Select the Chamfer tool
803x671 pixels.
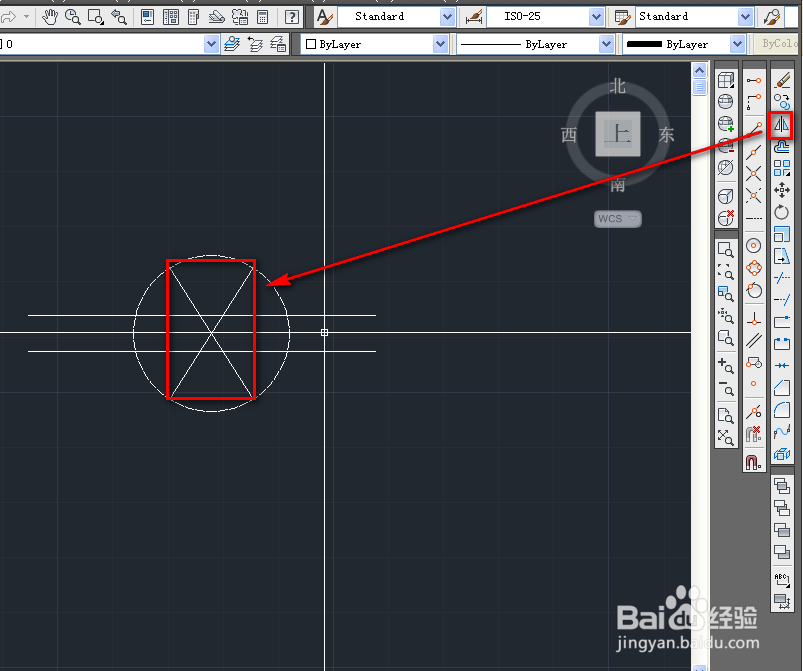pyautogui.click(x=782, y=388)
